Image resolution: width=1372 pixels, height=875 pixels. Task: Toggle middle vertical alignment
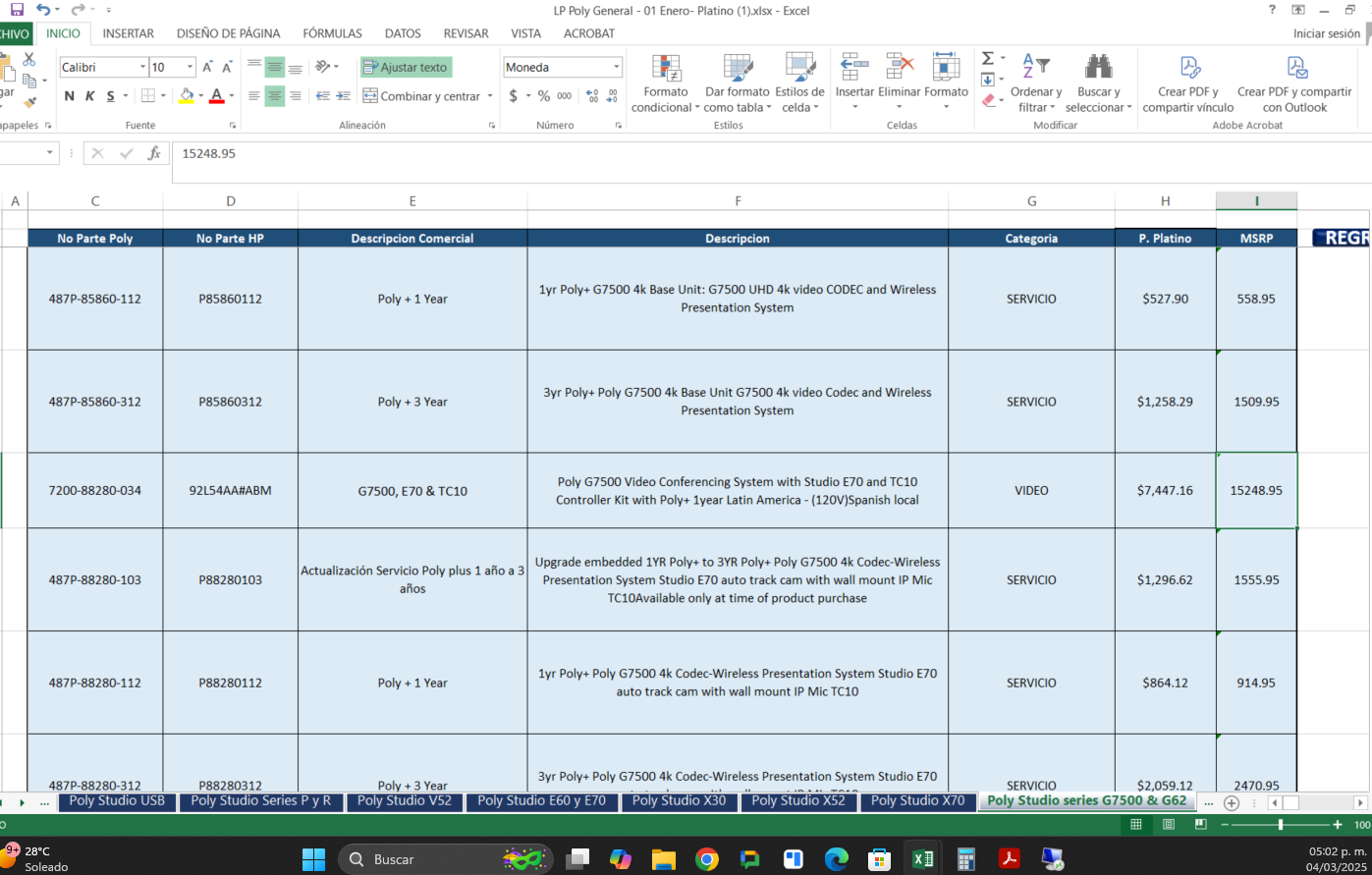tap(275, 67)
